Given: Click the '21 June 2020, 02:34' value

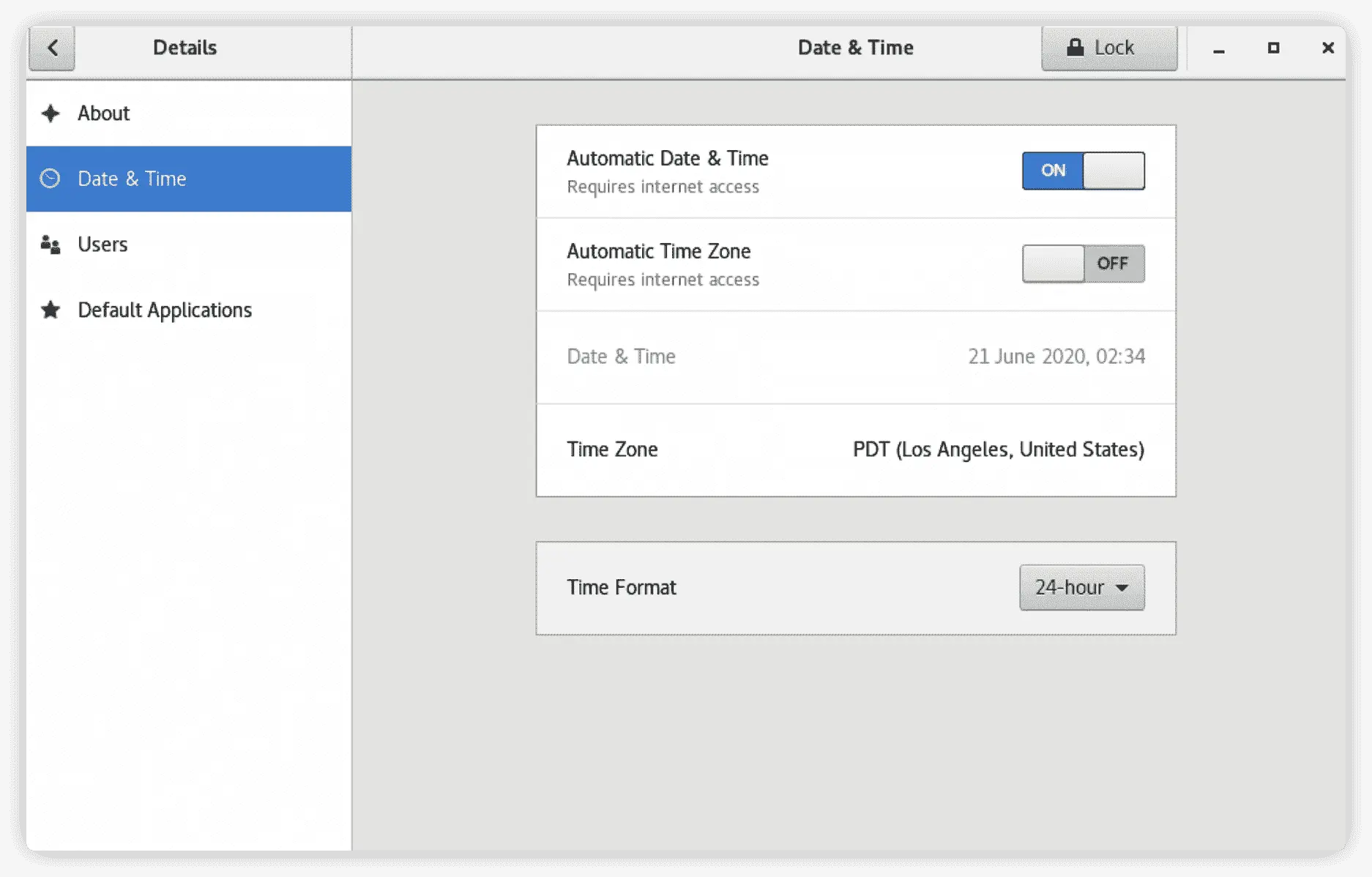Looking at the screenshot, I should [x=1056, y=357].
